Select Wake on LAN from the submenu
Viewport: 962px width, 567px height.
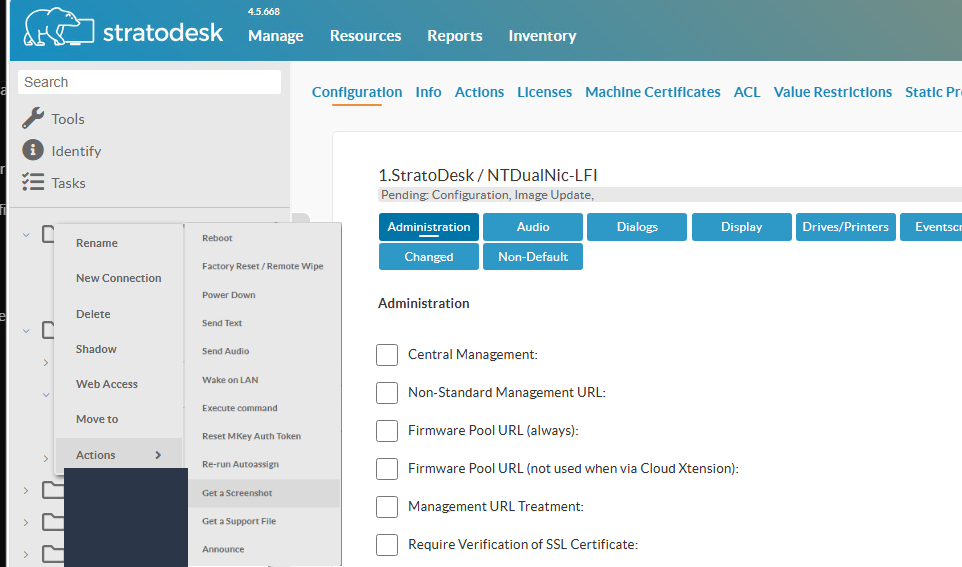point(230,380)
